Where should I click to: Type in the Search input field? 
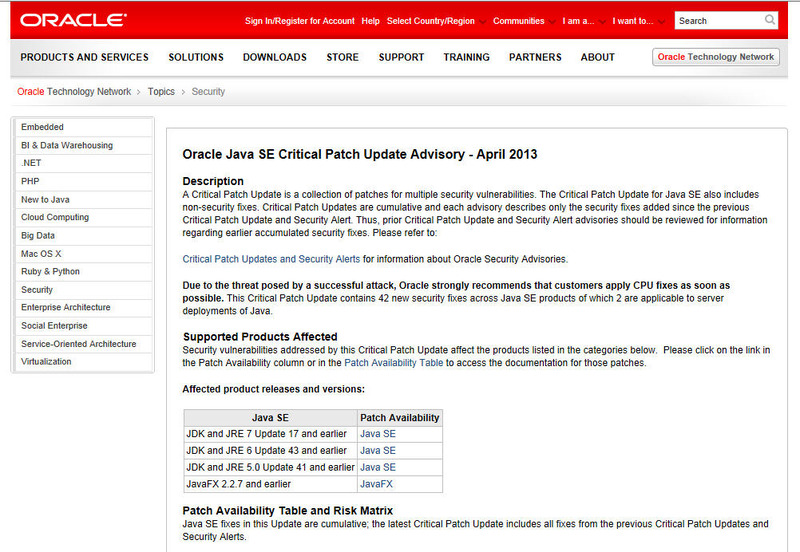point(717,20)
